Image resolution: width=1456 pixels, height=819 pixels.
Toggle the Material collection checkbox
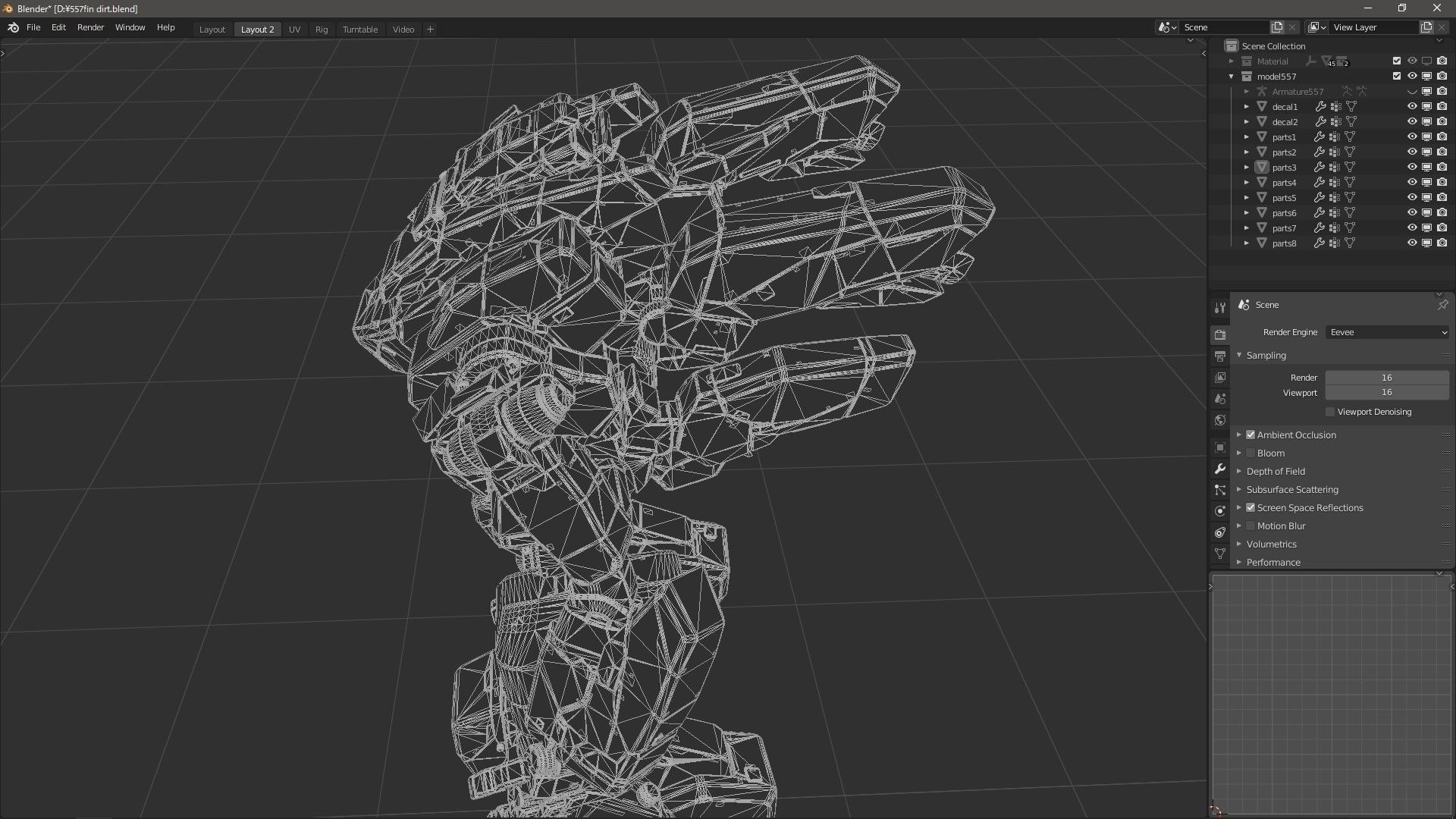pos(1397,61)
